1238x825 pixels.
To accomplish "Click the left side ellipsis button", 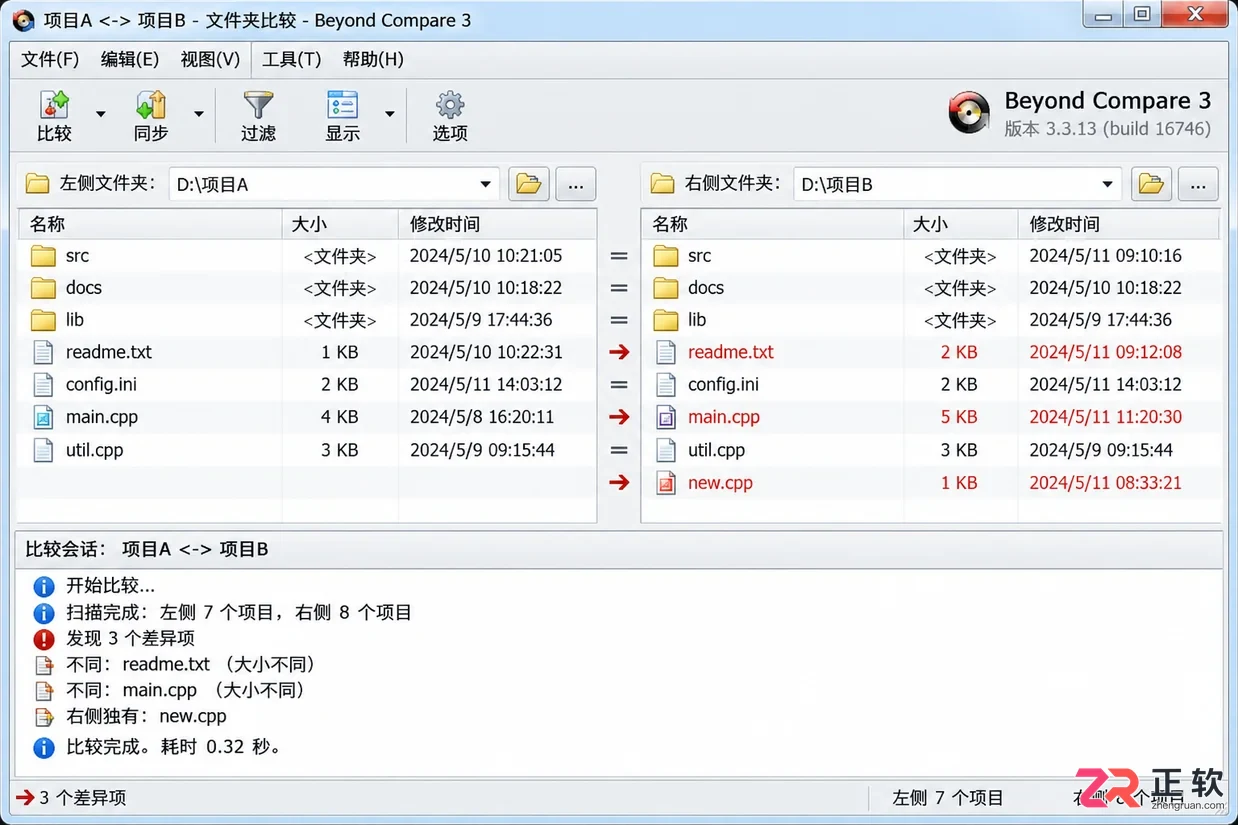I will click(x=575, y=184).
